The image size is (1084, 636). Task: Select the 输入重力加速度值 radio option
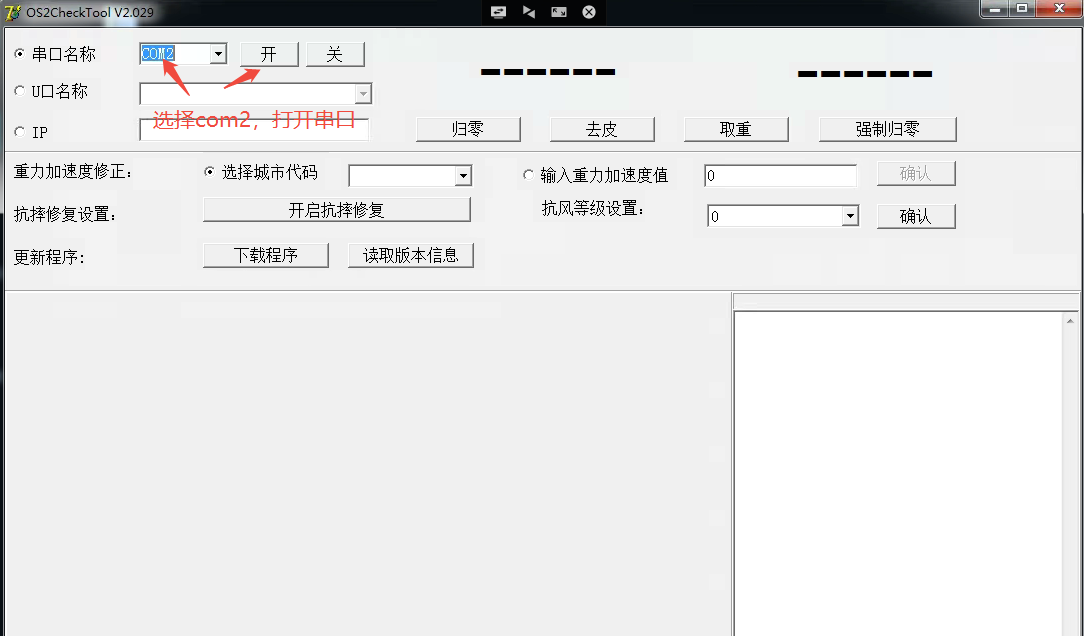pyautogui.click(x=528, y=175)
